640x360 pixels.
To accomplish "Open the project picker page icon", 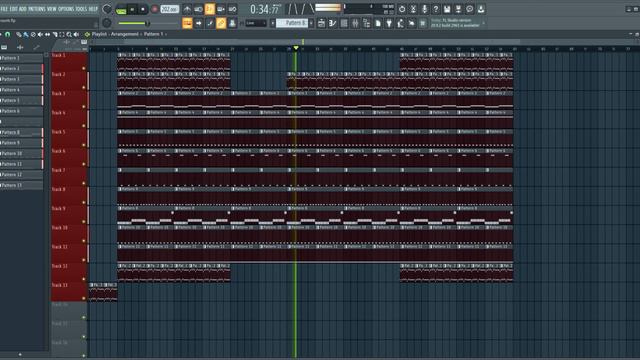I will (x=378, y=23).
